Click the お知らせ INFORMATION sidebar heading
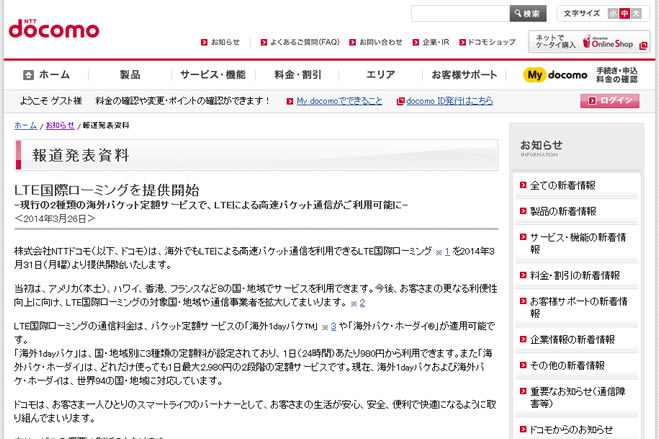659x439 pixels. pos(541,148)
